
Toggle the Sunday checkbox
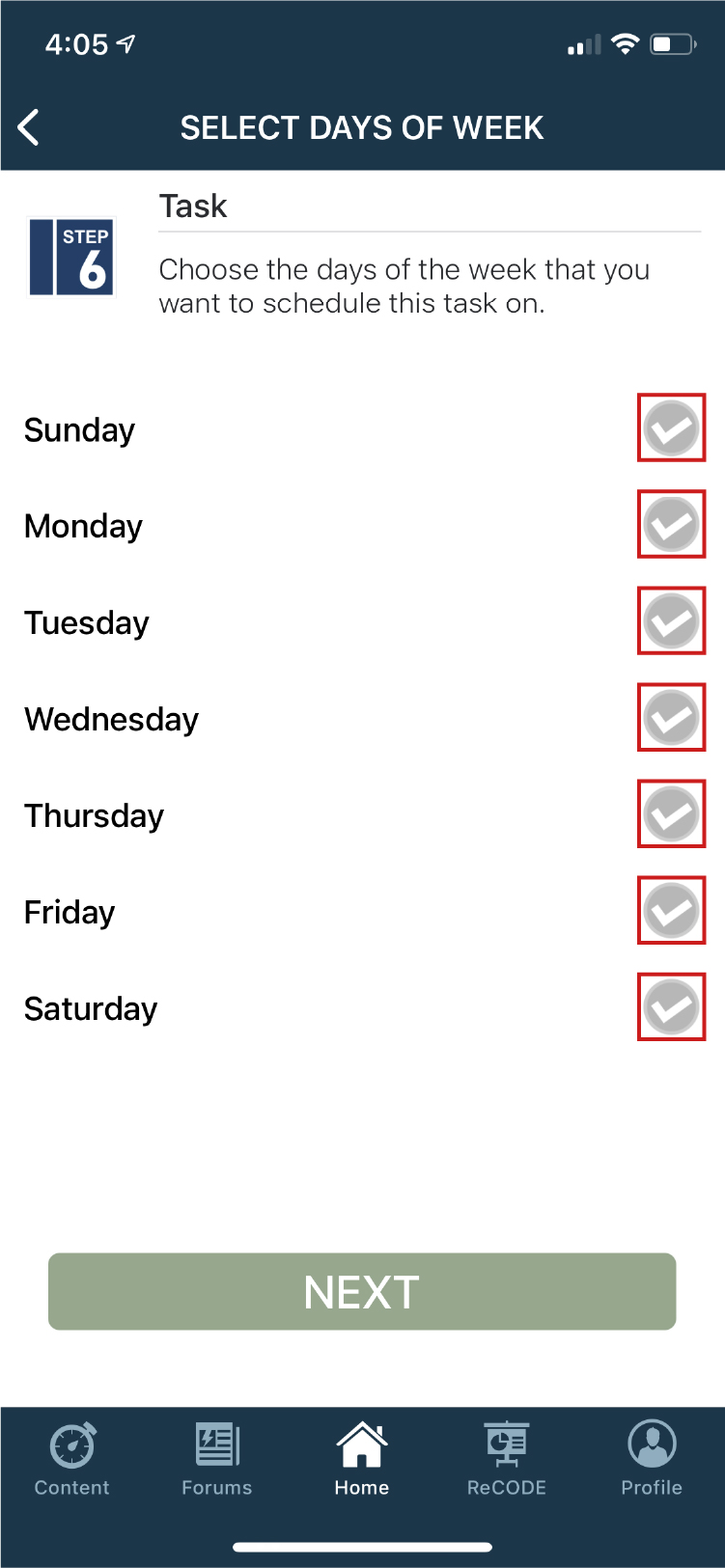[671, 428]
